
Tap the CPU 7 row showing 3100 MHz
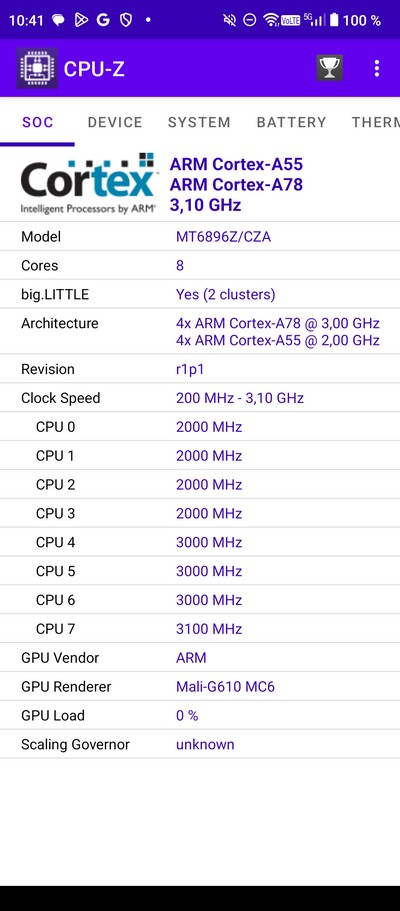click(200, 629)
